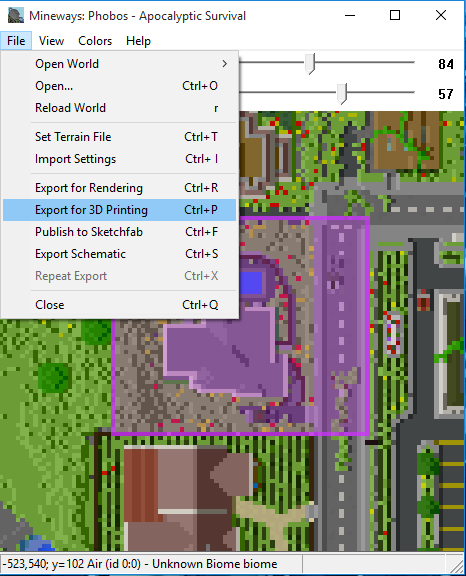Viewport: 466px width, 576px height.
Task: Click the upper height slider thumb
Action: (310, 64)
